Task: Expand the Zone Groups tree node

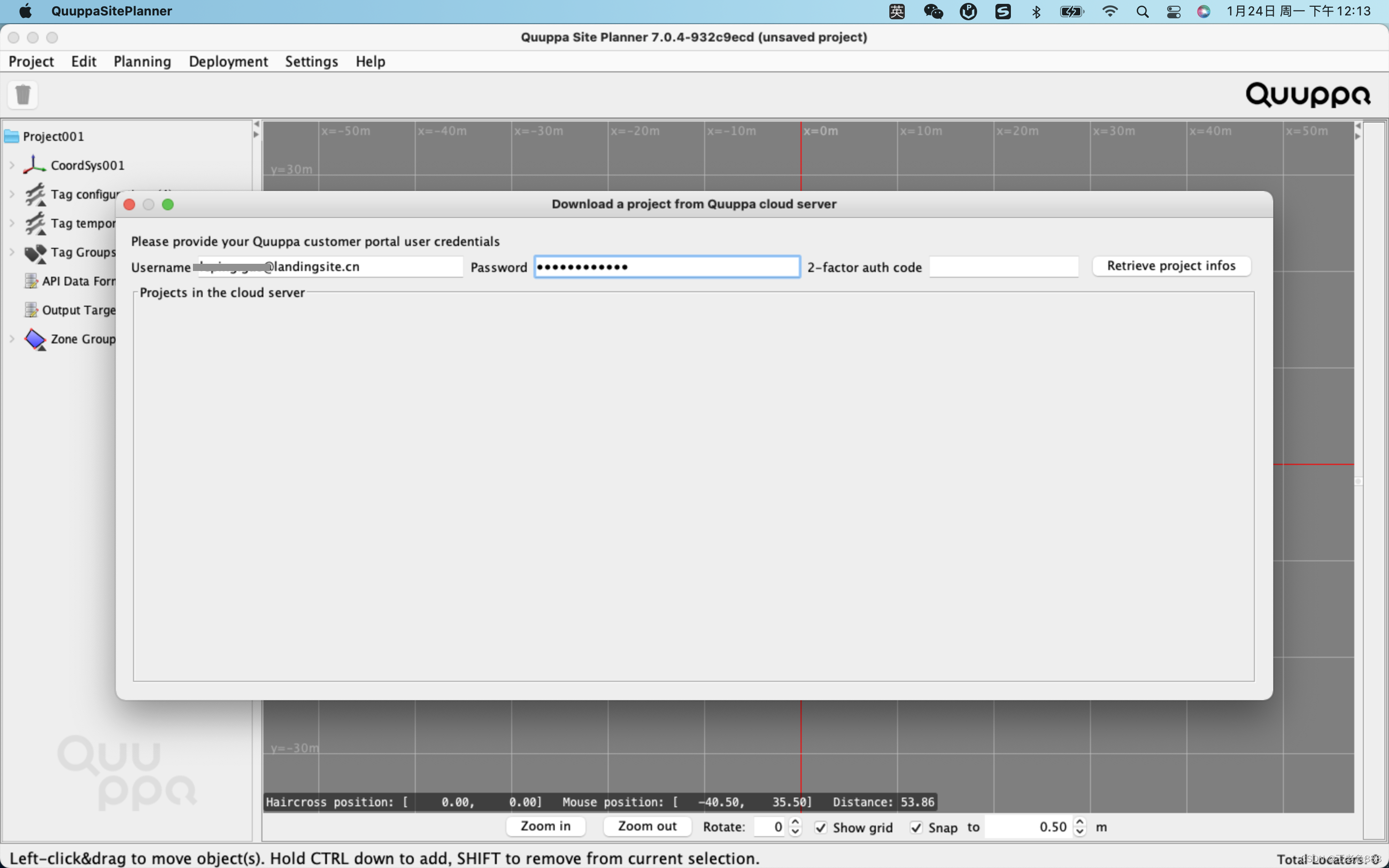Action: click(x=12, y=339)
